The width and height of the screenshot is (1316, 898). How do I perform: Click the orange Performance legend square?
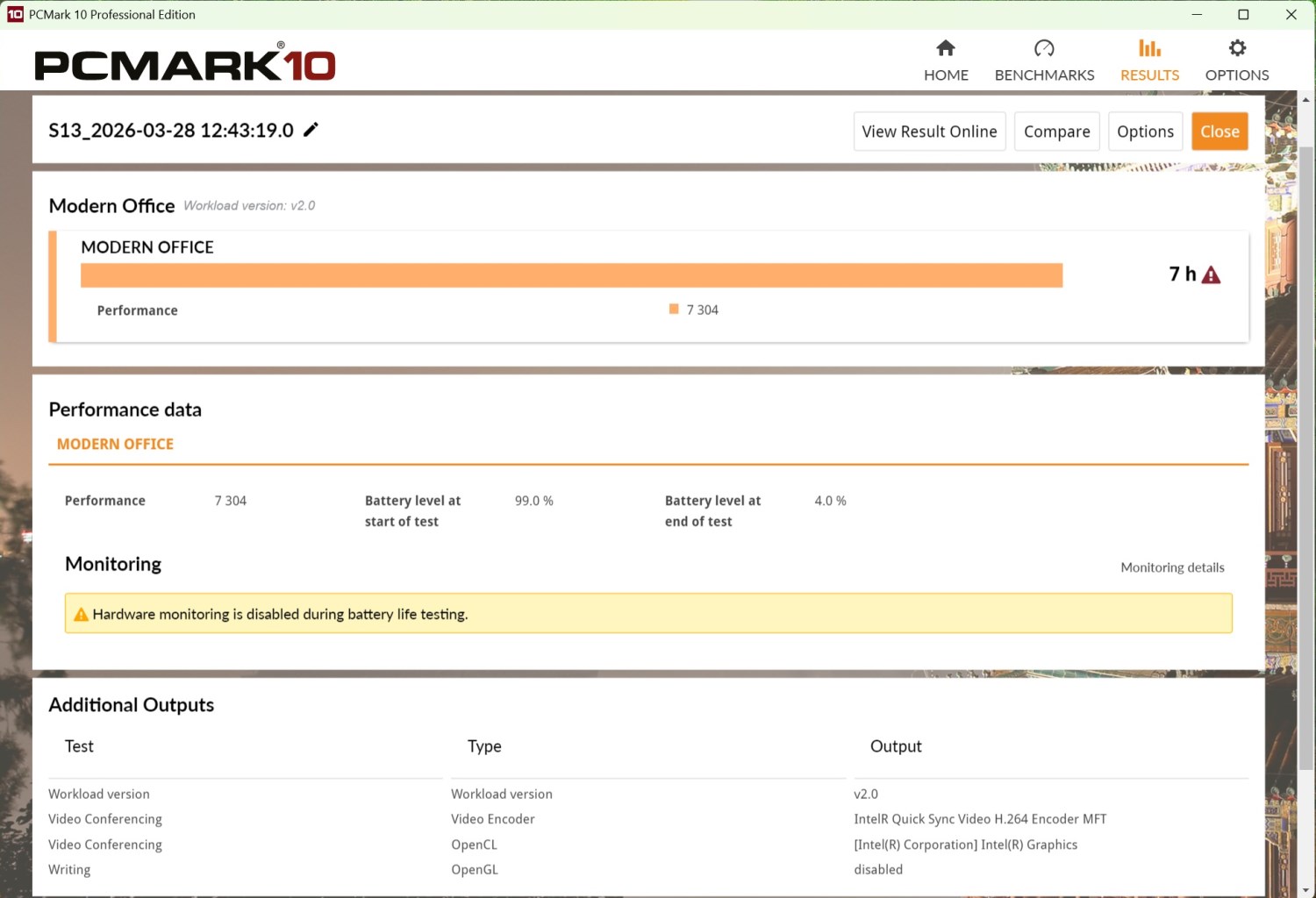tap(674, 309)
